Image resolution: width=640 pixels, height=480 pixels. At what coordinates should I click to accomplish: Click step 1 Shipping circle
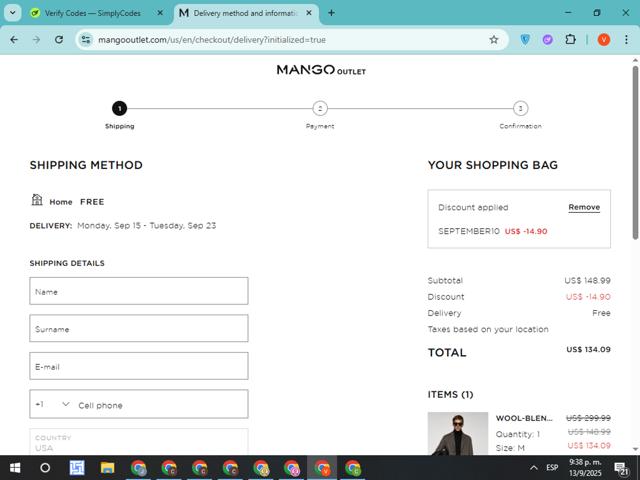pos(120,109)
